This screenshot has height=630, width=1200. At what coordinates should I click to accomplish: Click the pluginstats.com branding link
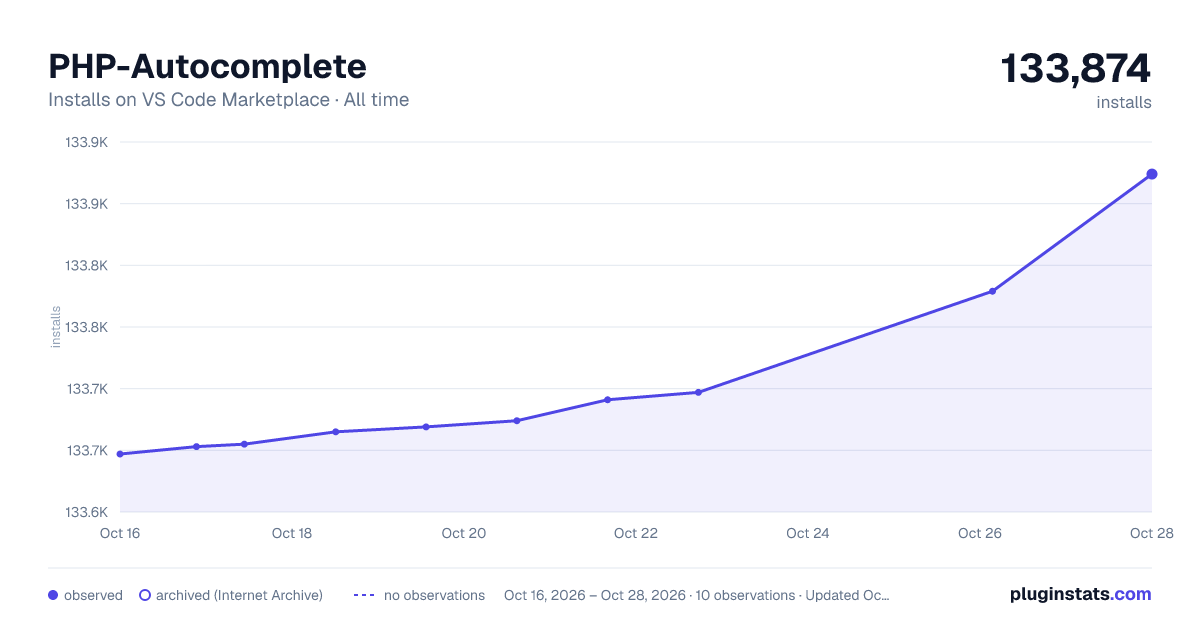[x=1080, y=594]
